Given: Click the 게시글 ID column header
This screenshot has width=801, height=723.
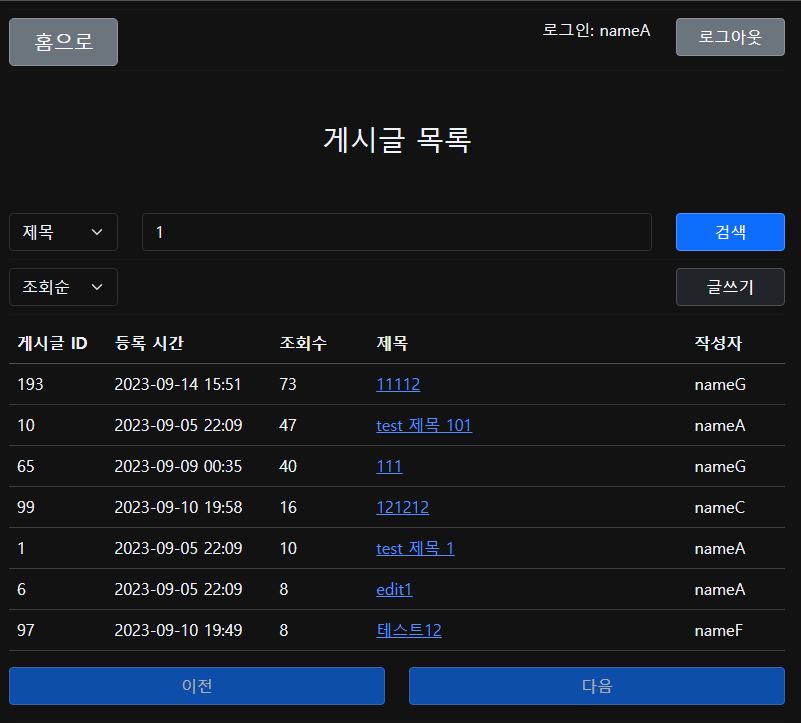Looking at the screenshot, I should [x=50, y=343].
